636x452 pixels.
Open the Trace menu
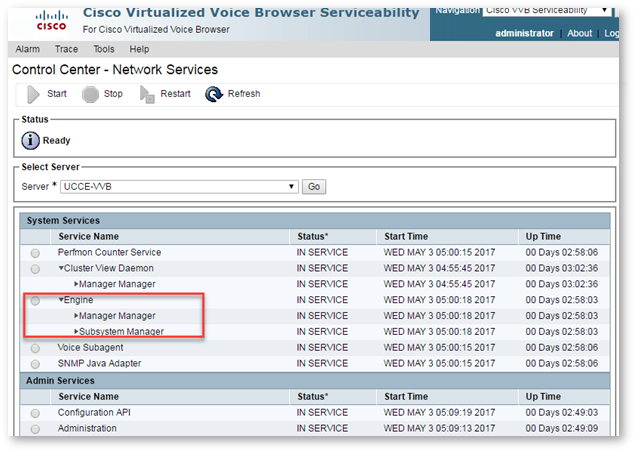[67, 49]
